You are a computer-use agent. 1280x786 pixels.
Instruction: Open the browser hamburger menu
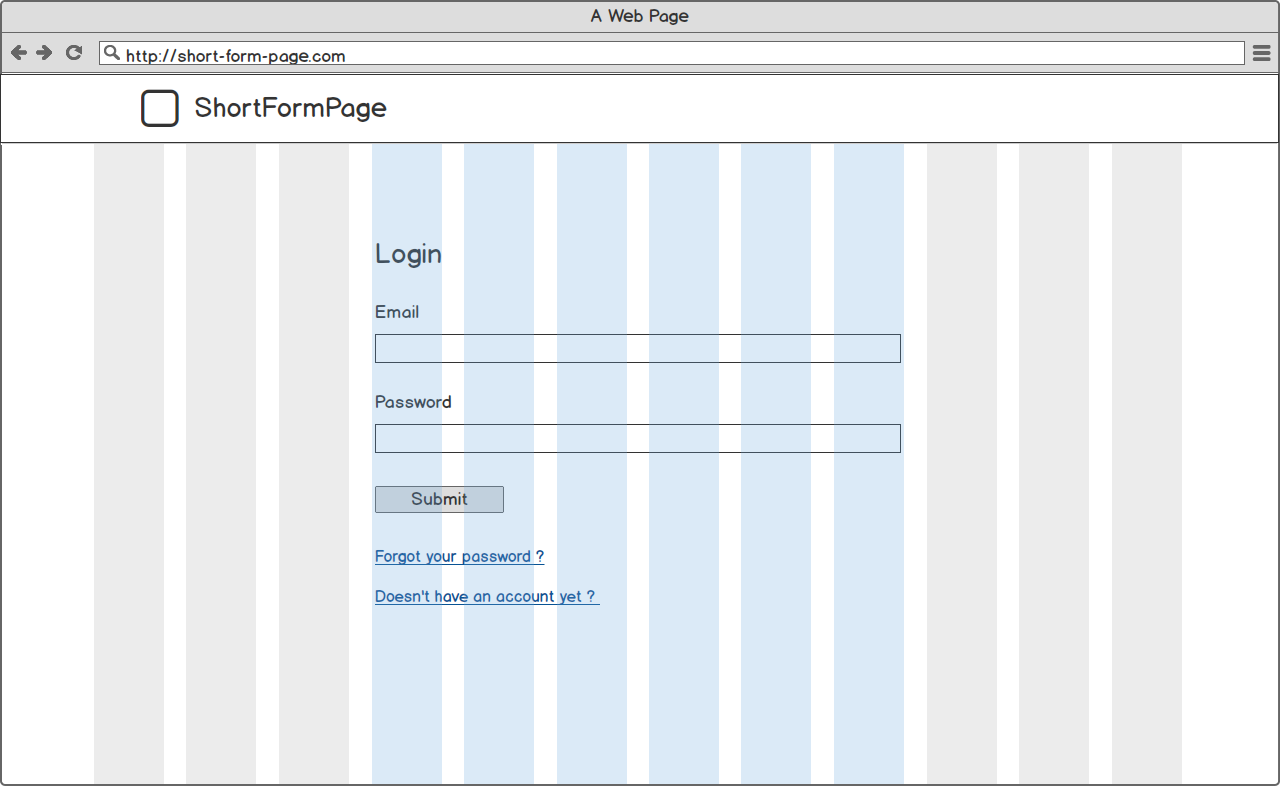tap(1262, 53)
